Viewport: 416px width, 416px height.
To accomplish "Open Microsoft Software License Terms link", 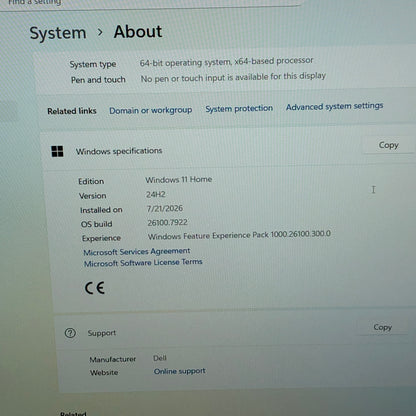I will pos(143,263).
